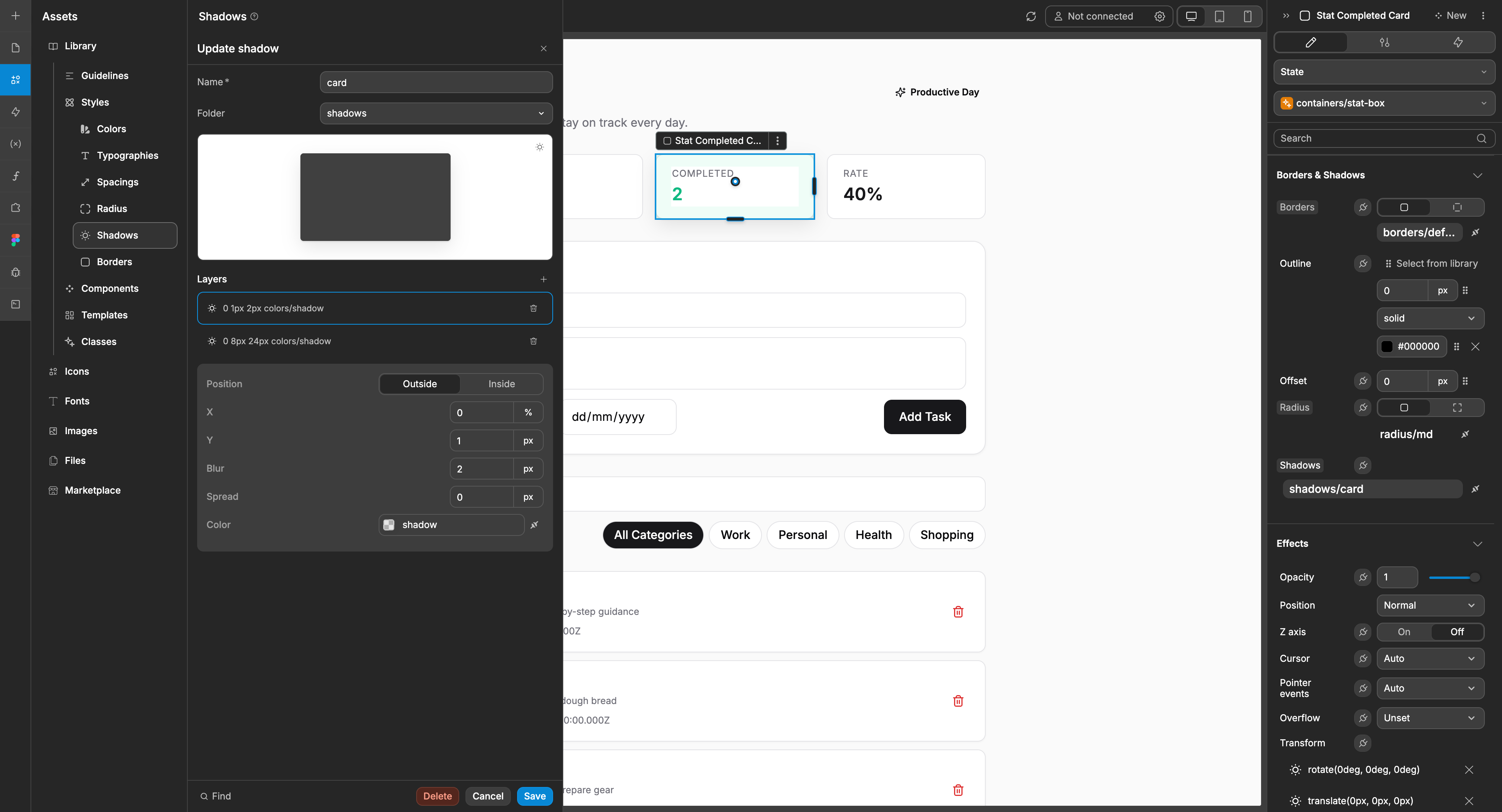Click the refresh icon in top bar

coord(1031,16)
